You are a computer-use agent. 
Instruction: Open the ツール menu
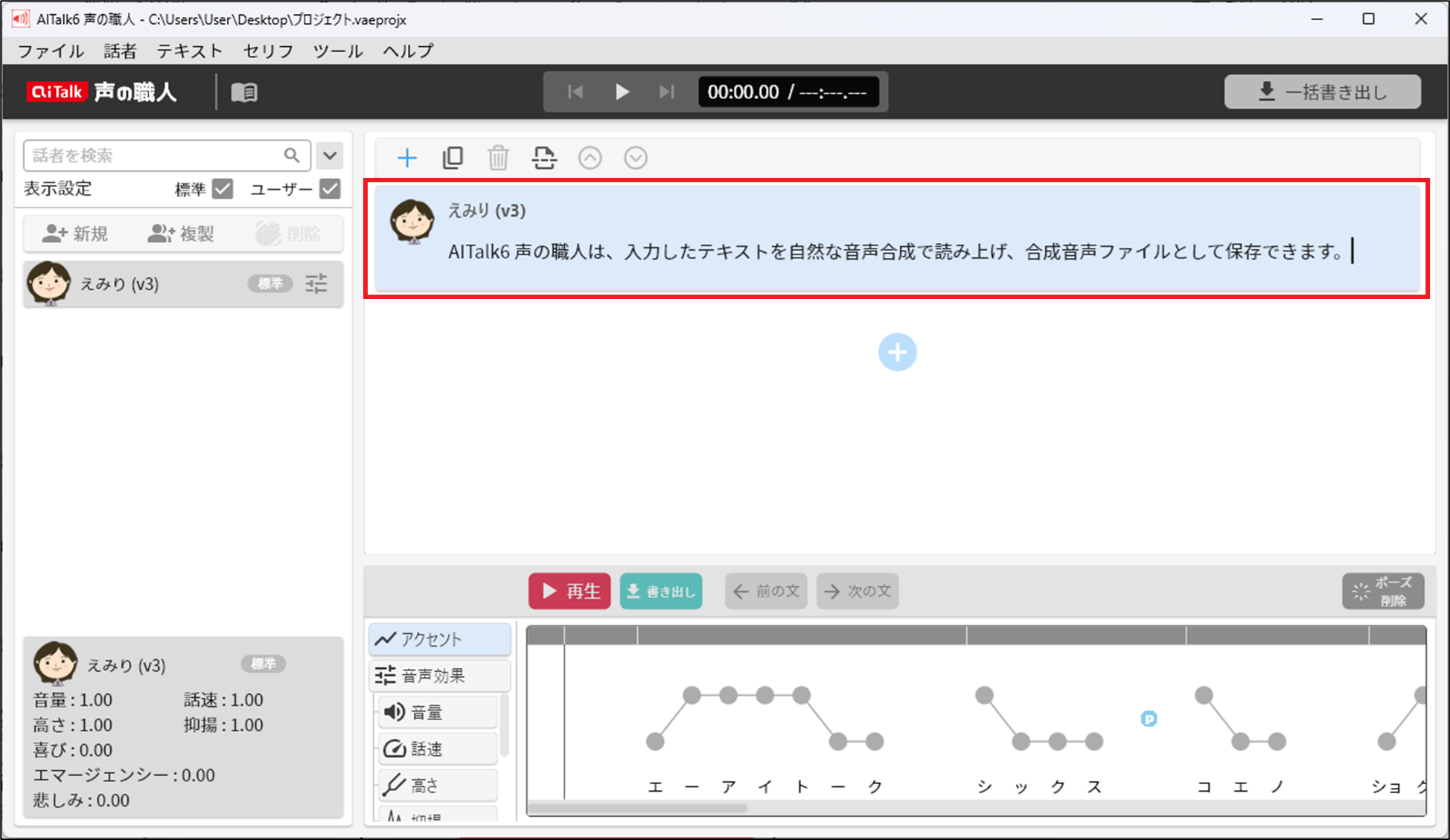tap(338, 51)
